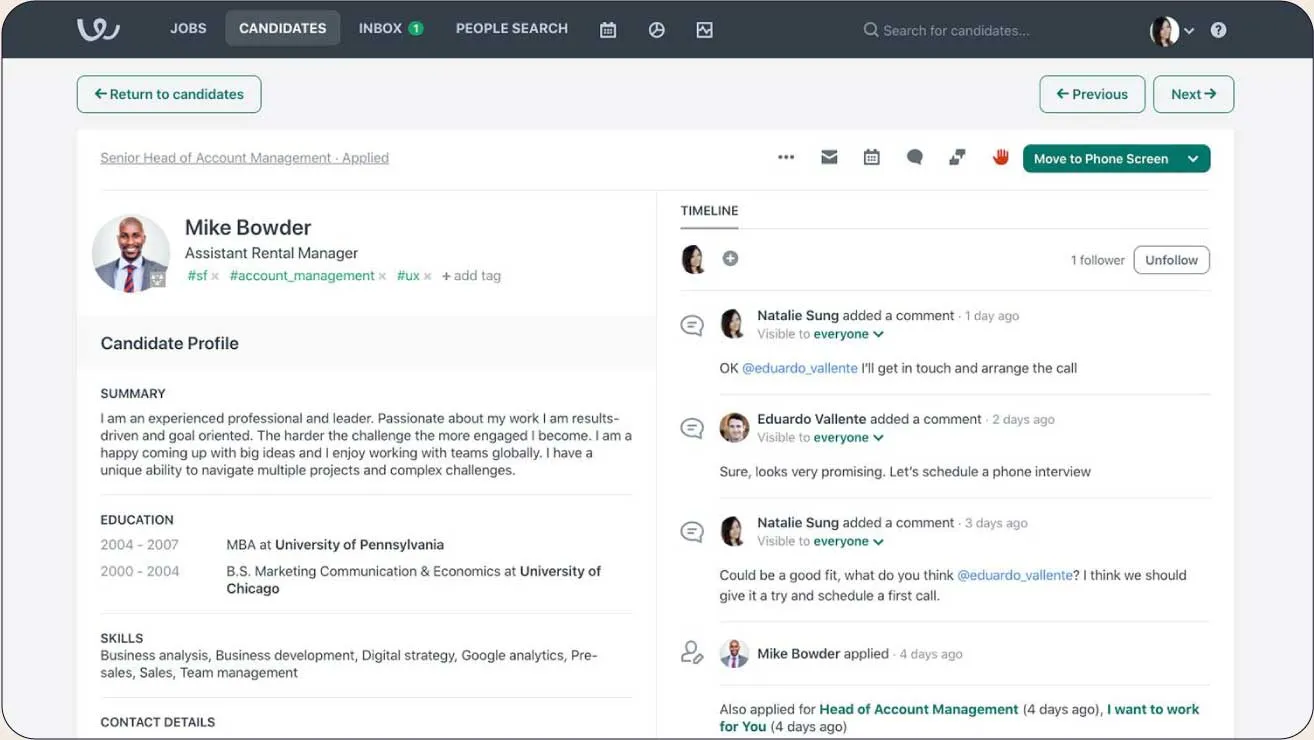1314x740 pixels.
Task: Click the help question mark icon
Action: tap(1218, 30)
